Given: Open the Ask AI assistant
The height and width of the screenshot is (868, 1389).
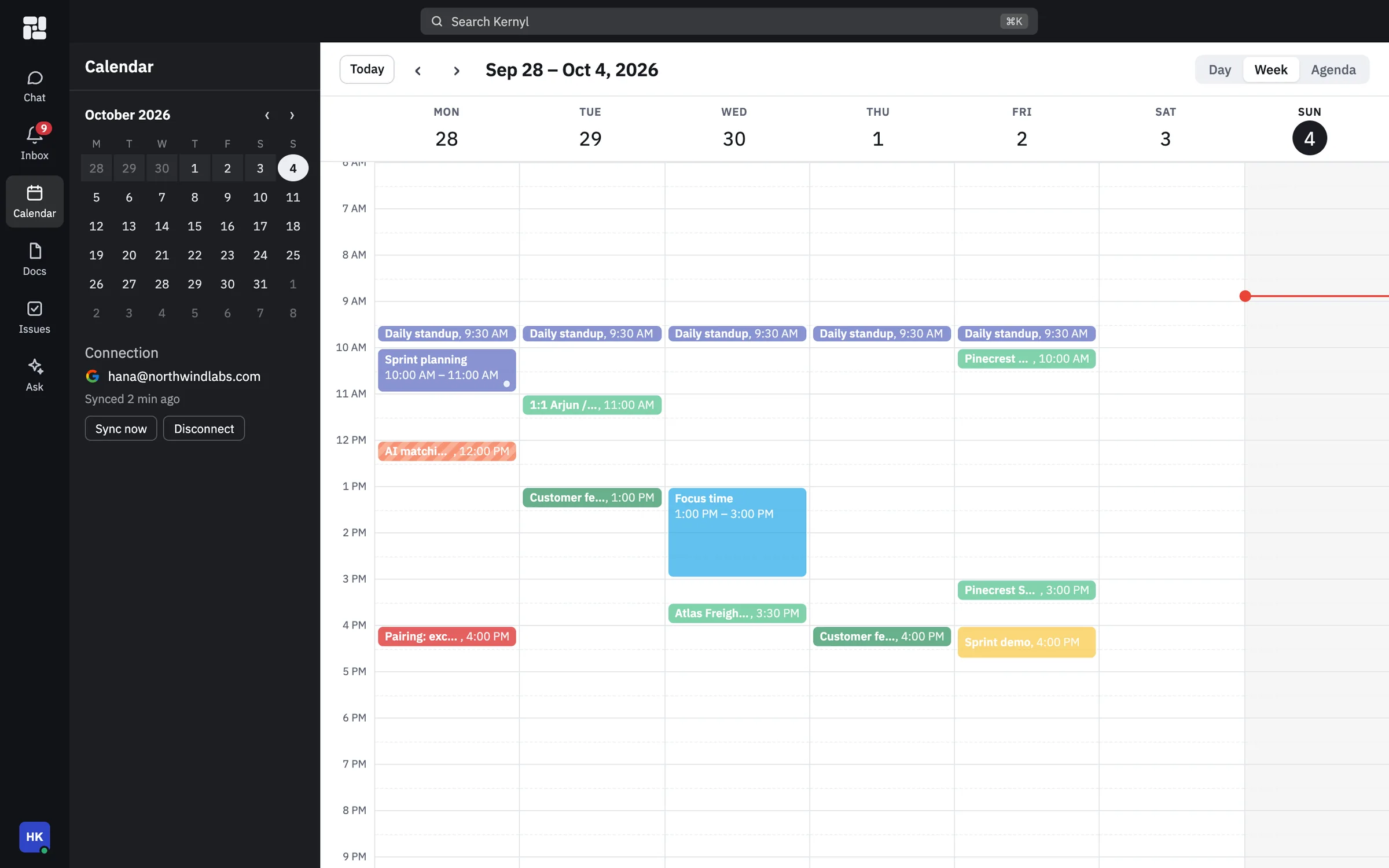Looking at the screenshot, I should pyautogui.click(x=34, y=375).
